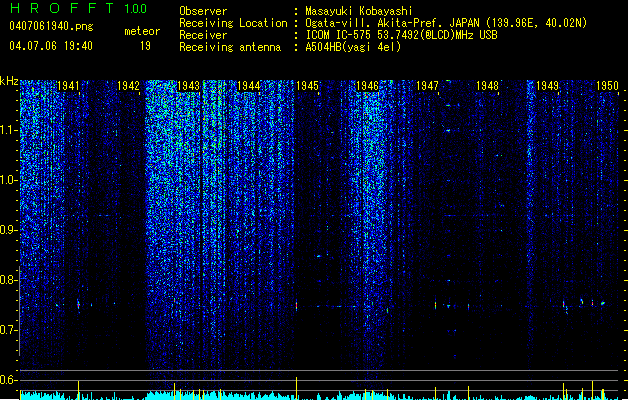Click the Receiving antenna field label

(230, 47)
